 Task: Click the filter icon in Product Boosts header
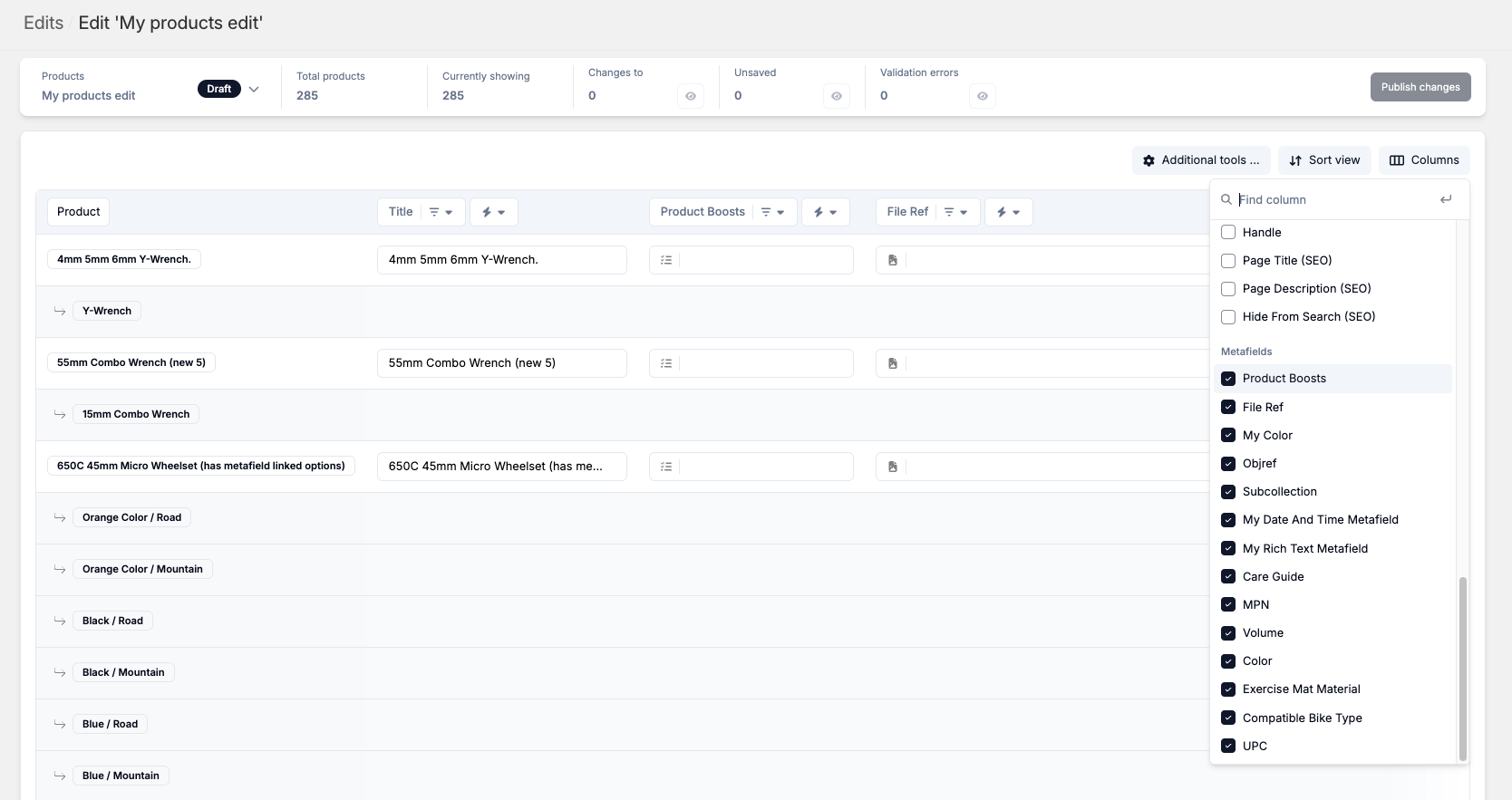point(772,212)
